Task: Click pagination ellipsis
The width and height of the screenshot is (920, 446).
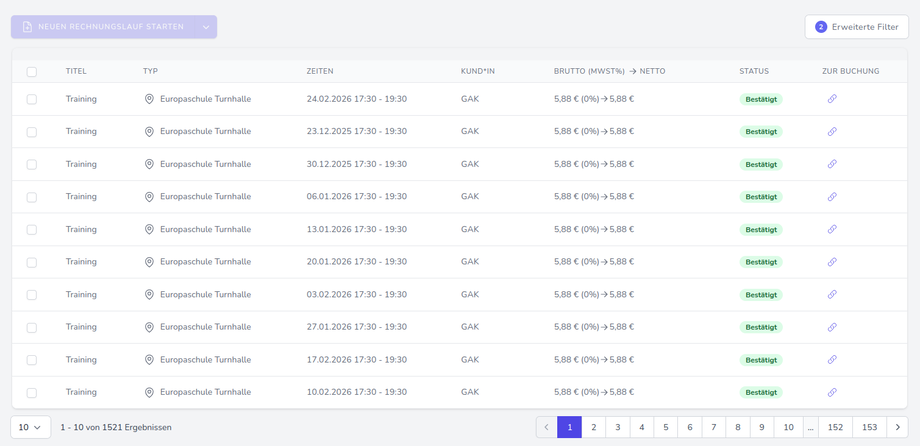Action: 811,427
